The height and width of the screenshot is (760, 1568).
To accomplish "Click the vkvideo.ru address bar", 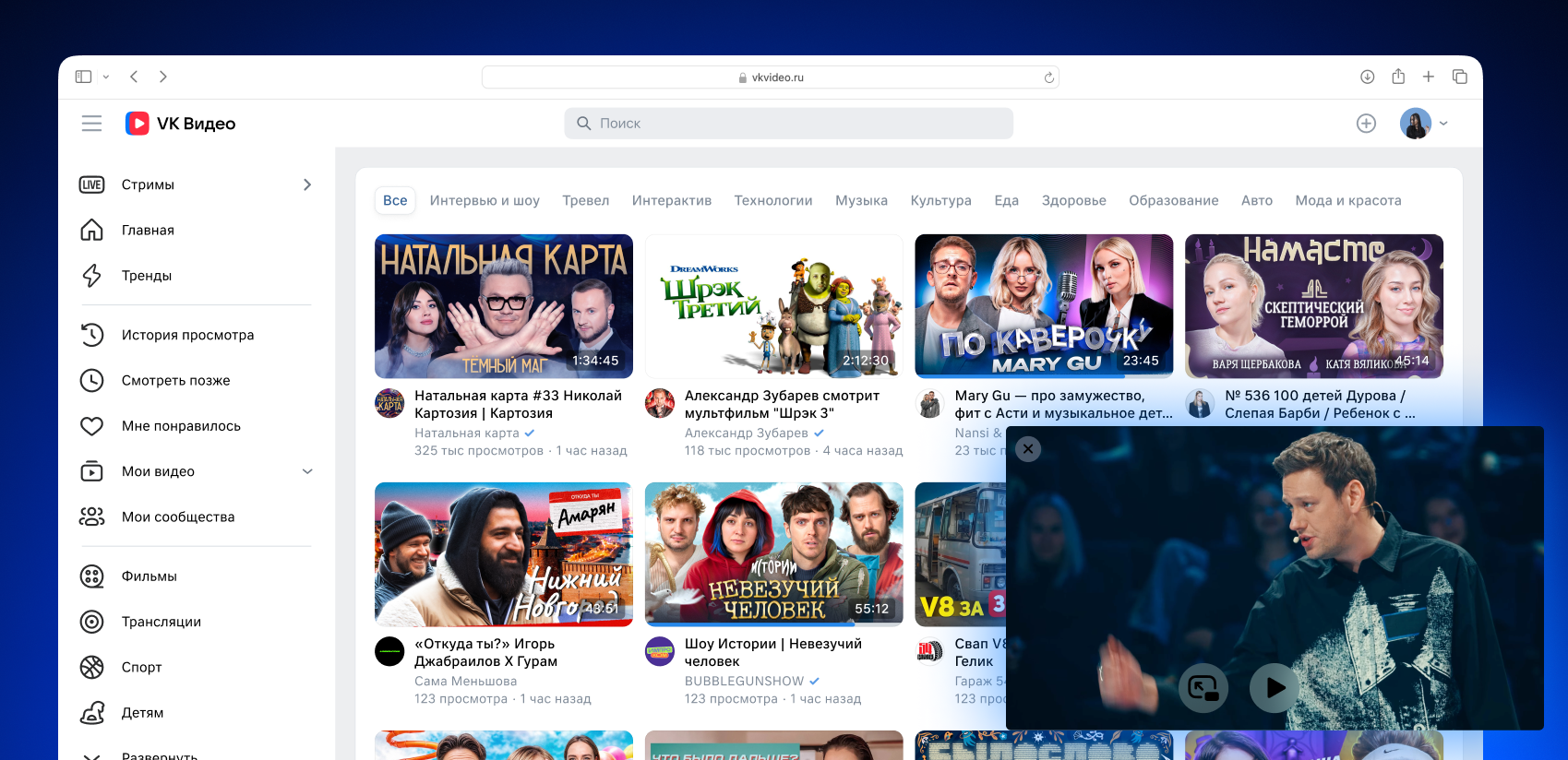I will coord(771,77).
